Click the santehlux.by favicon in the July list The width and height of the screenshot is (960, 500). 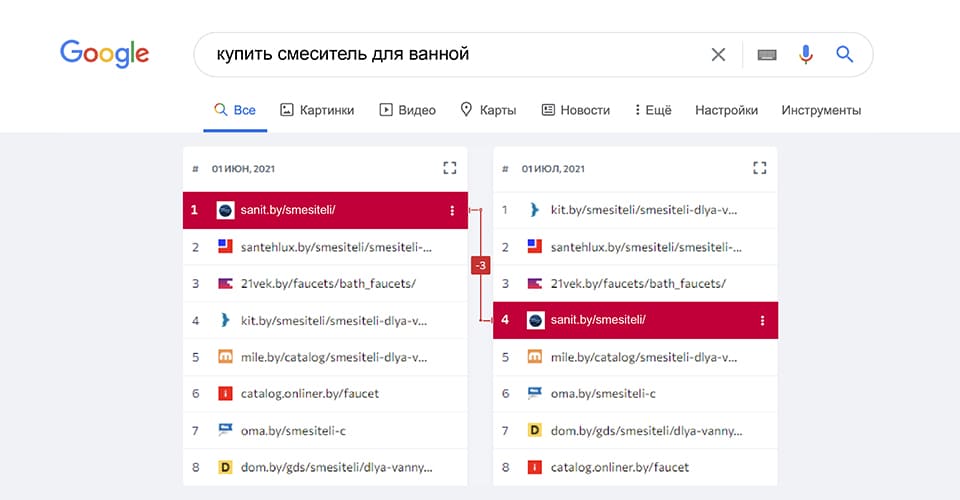click(x=534, y=247)
